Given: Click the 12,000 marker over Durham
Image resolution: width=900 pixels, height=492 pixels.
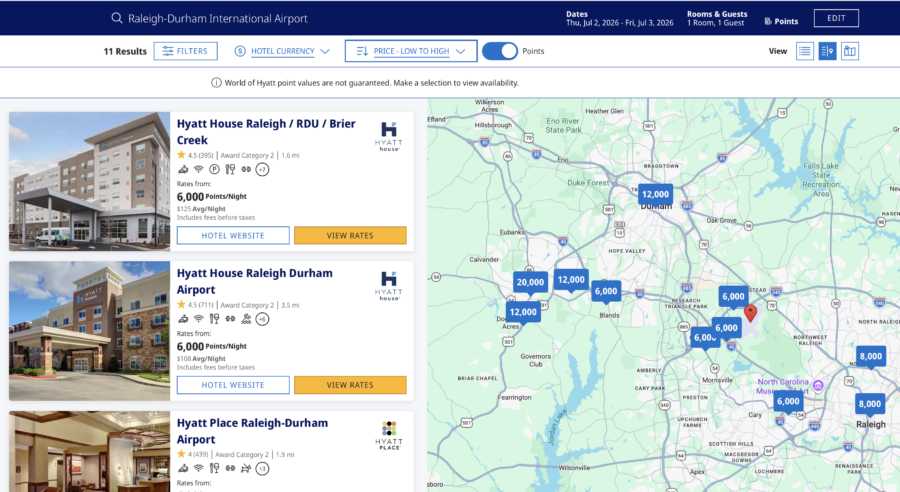Looking at the screenshot, I should (x=655, y=195).
